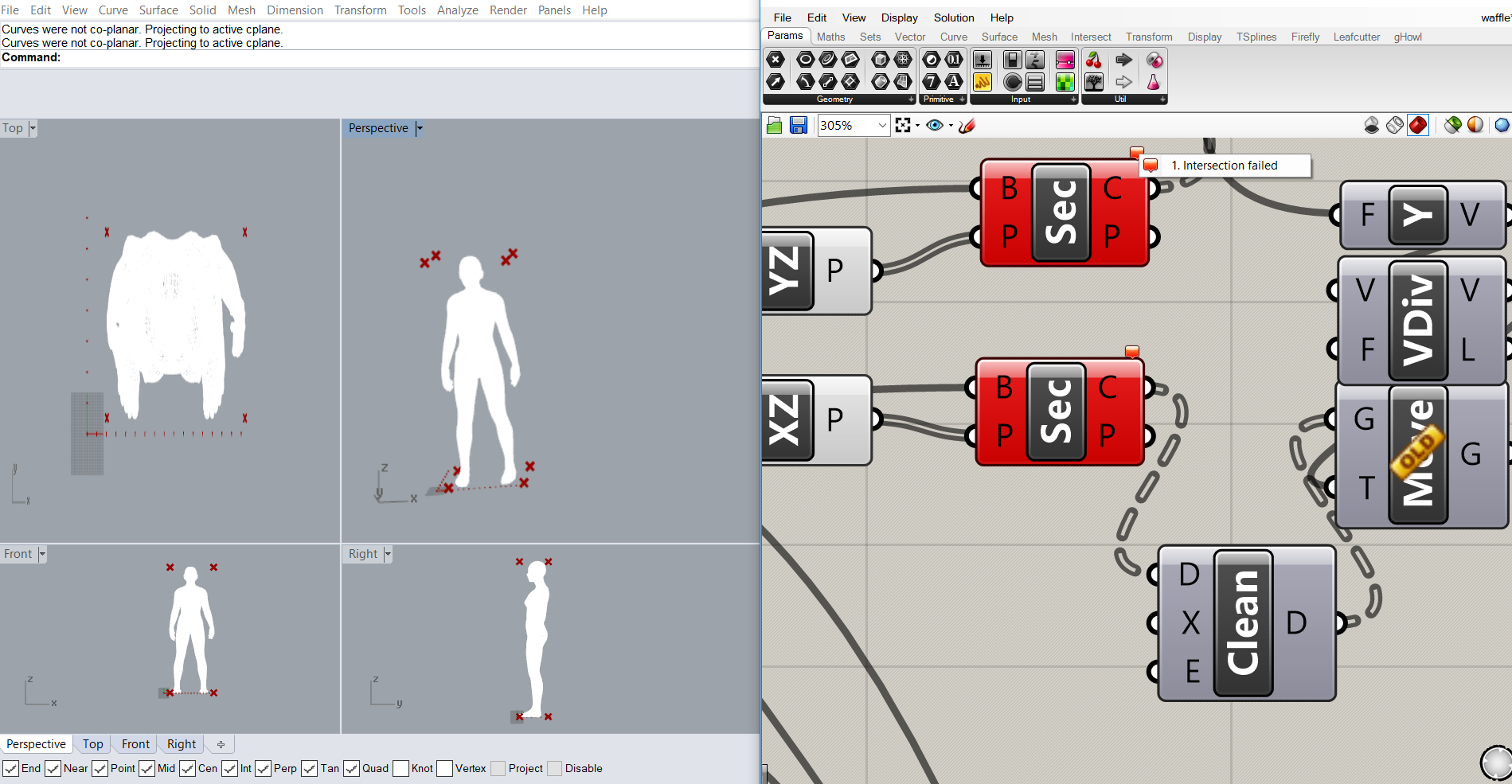The height and width of the screenshot is (784, 1512).
Task: Add a Mesh parameter component
Action: 903,60
